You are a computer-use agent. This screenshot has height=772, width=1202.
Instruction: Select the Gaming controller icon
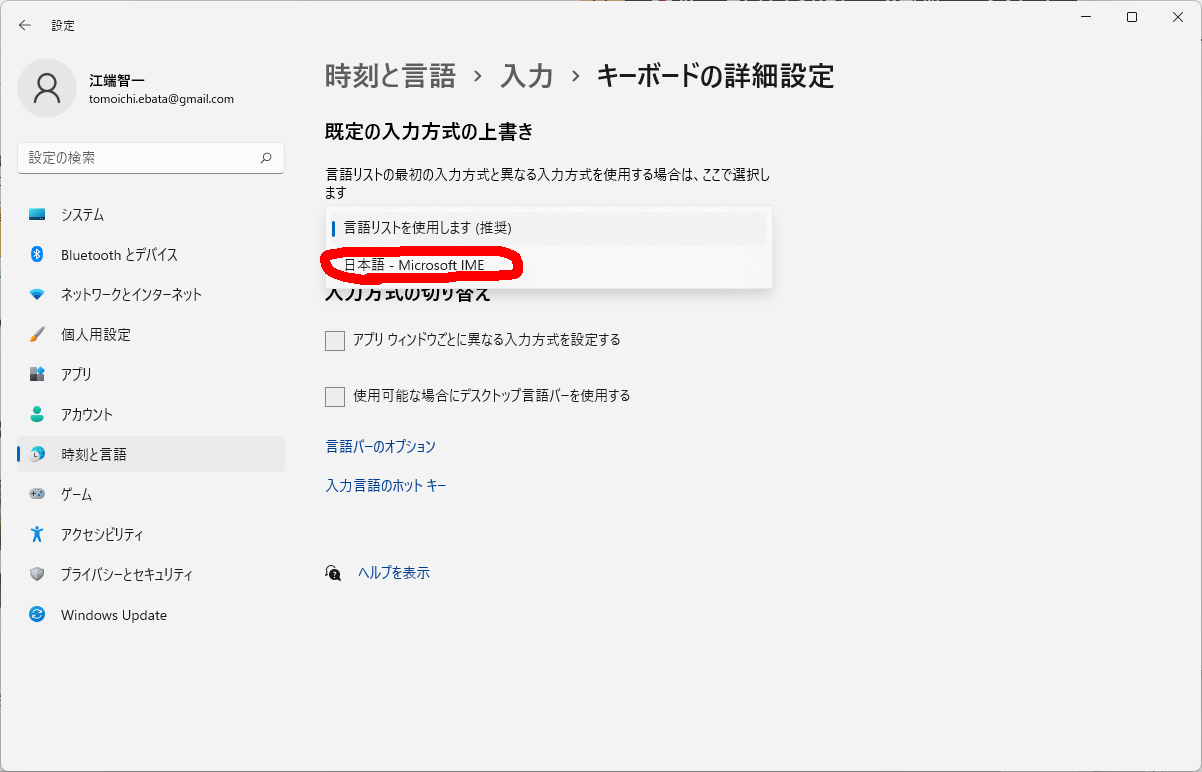(x=37, y=494)
